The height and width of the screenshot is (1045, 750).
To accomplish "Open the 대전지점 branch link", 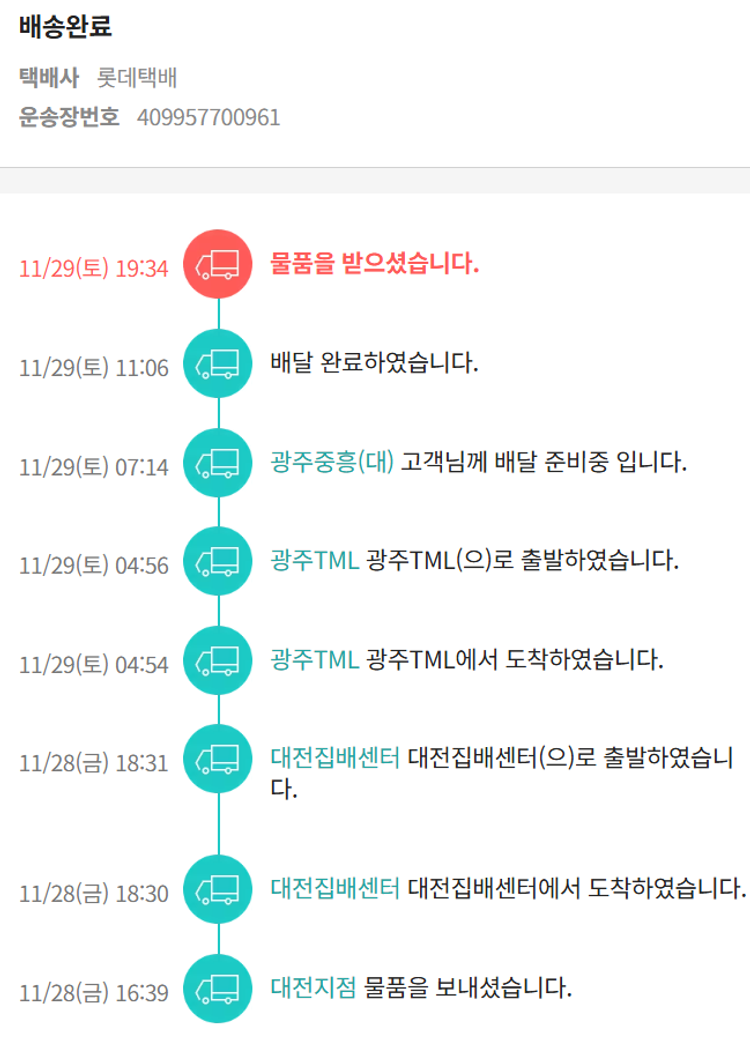I will pyautogui.click(x=313, y=988).
